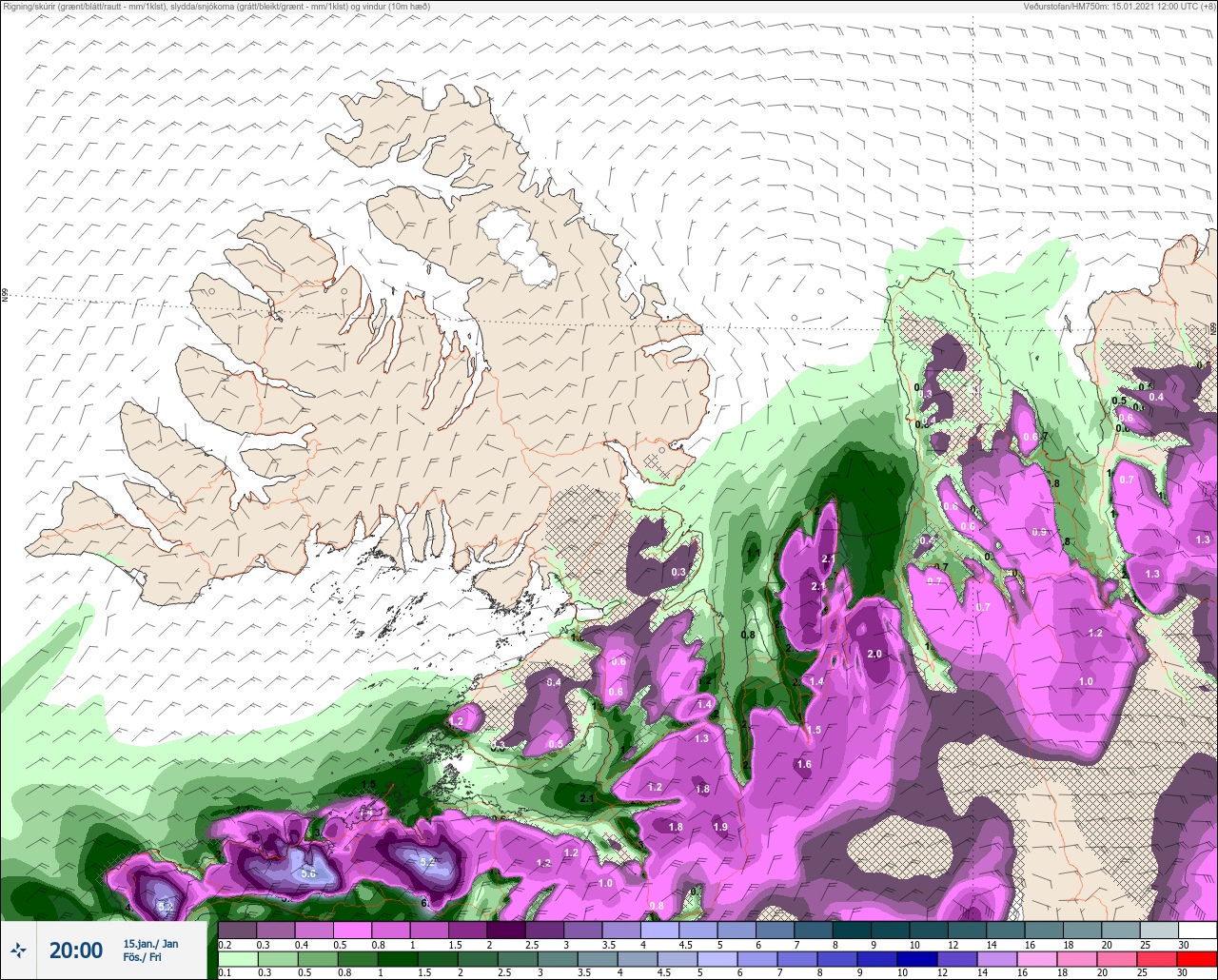Screen dimensions: 1218x980
Task: Click the compass star icon beside the time
Action: 18,950
